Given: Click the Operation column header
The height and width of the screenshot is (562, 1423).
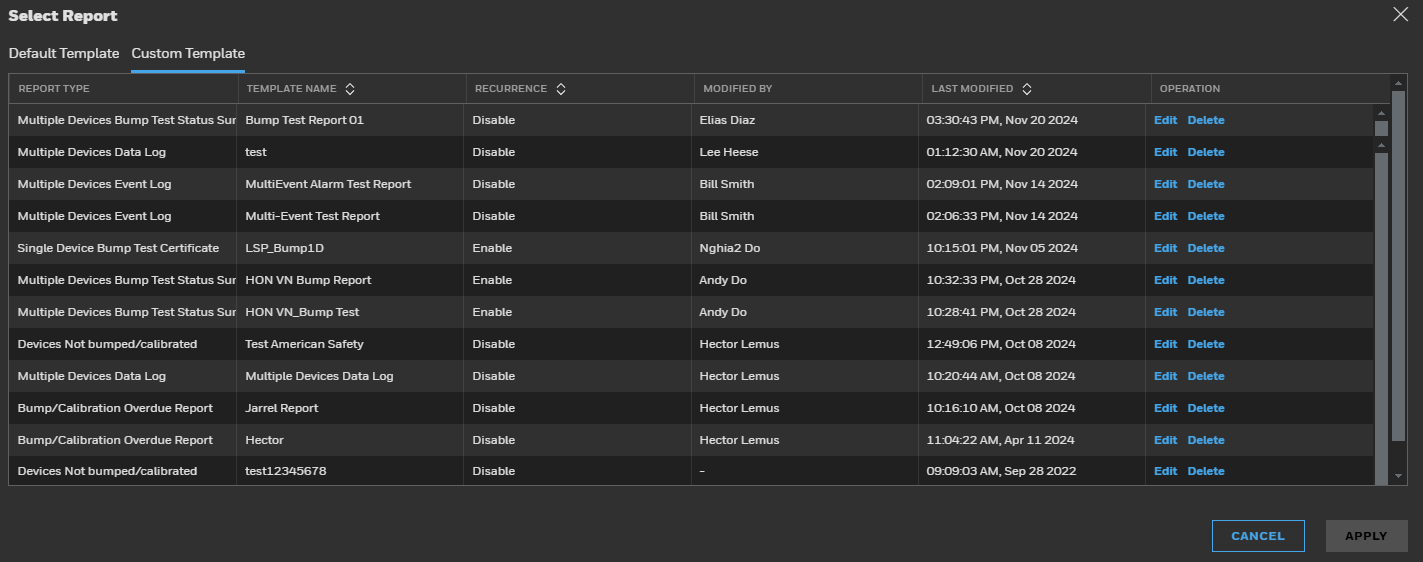Looking at the screenshot, I should pos(1190,89).
